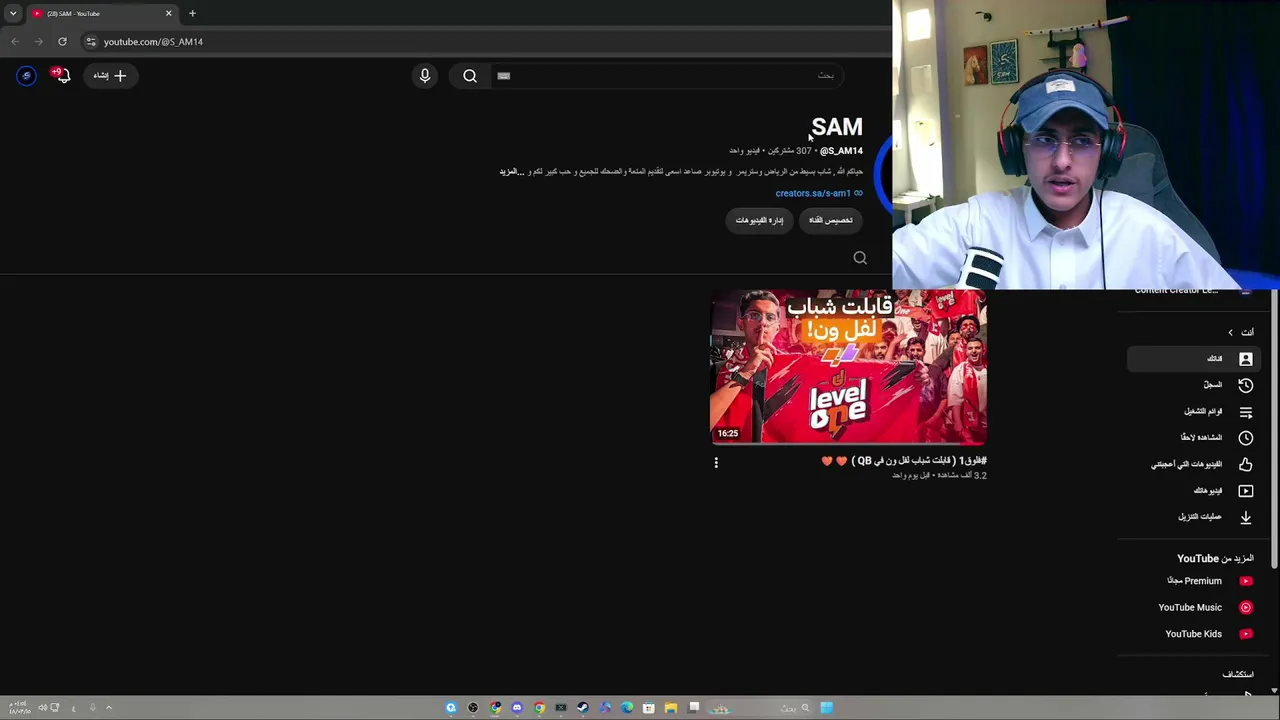This screenshot has width=1280, height=720.
Task: Open Your videos (فيديوهاتك) in sidebar
Action: pyautogui.click(x=1193, y=491)
